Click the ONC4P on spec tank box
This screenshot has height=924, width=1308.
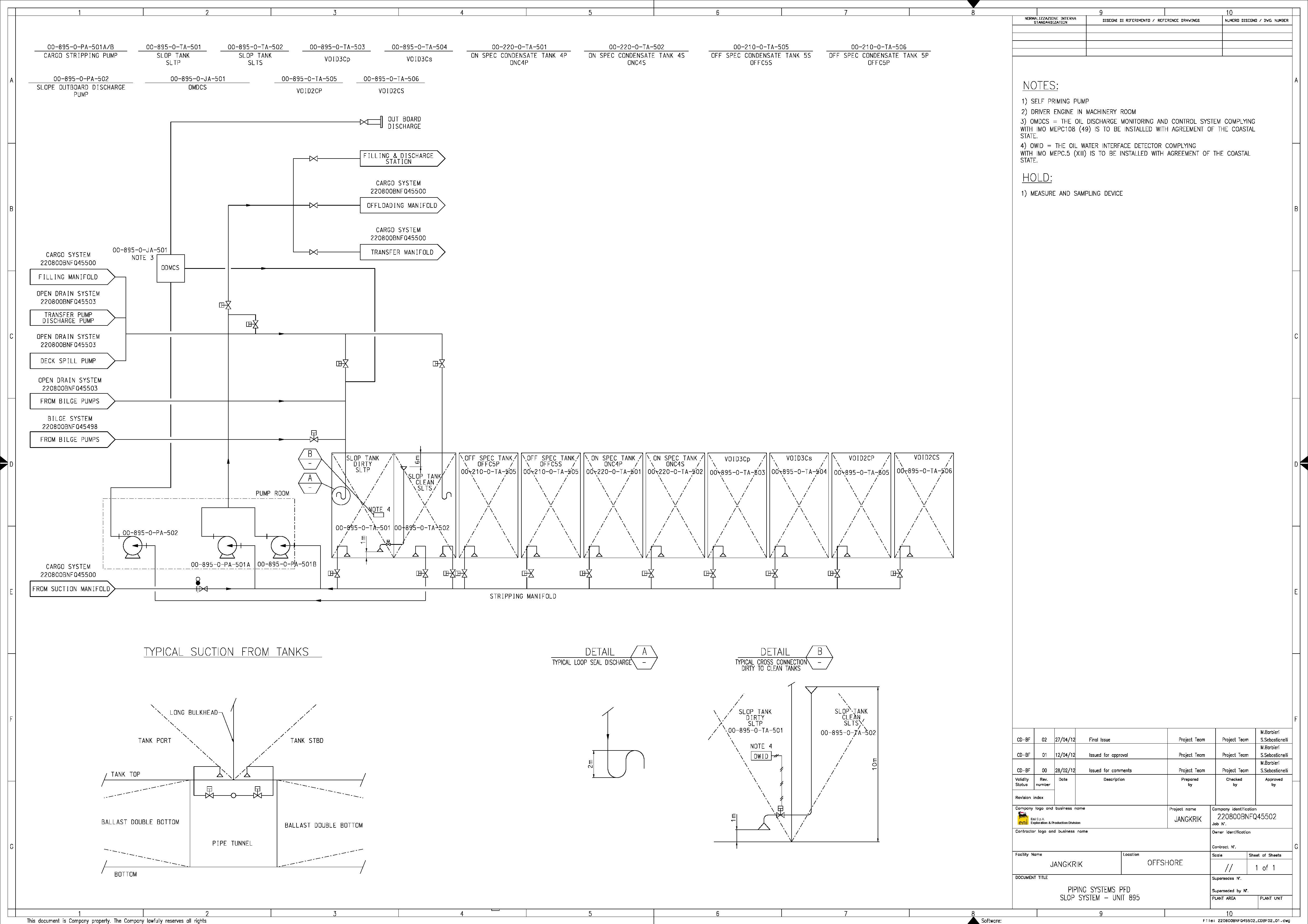pos(613,505)
